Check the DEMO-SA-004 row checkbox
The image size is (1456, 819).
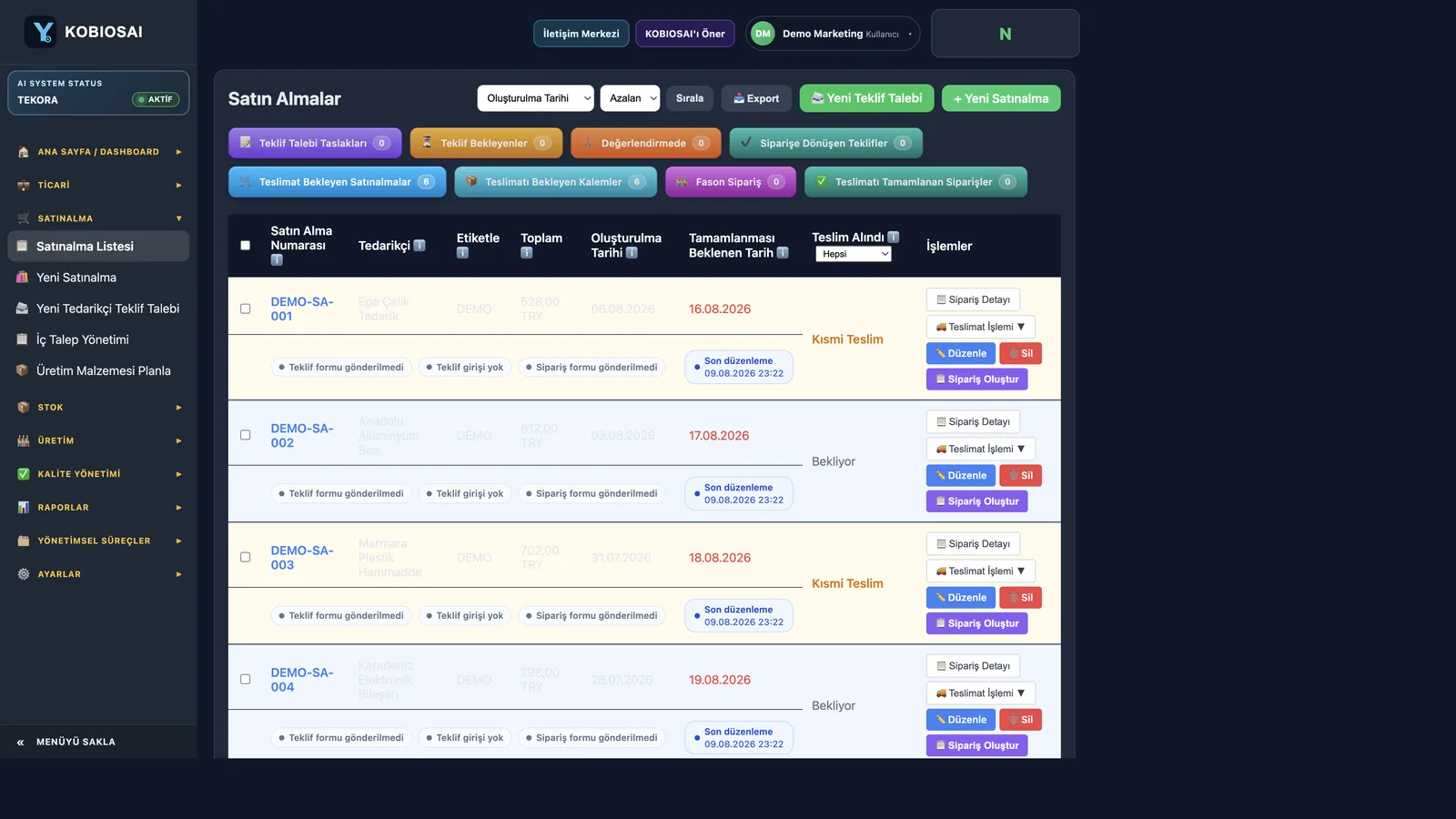[245, 679]
